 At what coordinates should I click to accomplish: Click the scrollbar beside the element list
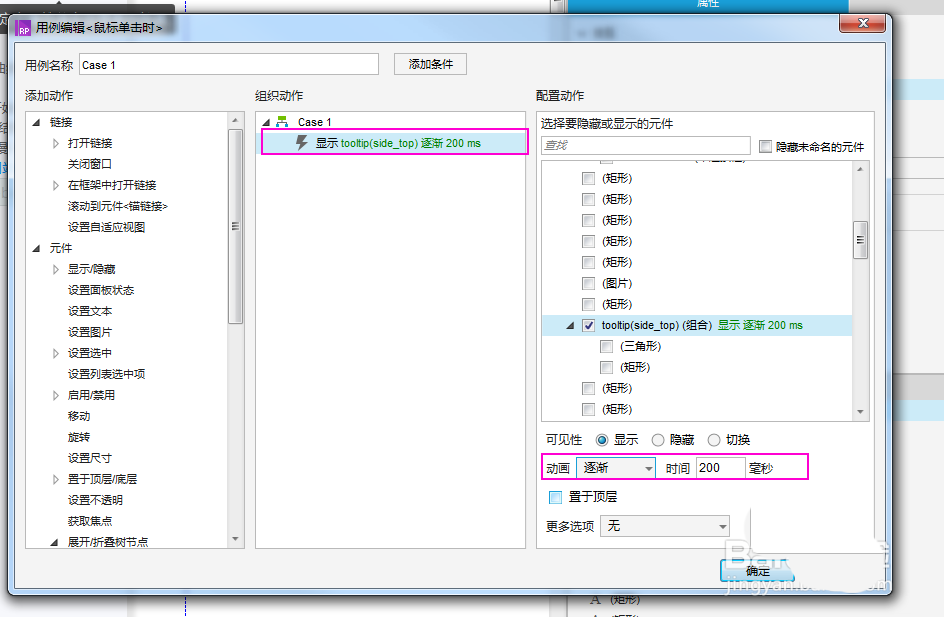point(859,240)
